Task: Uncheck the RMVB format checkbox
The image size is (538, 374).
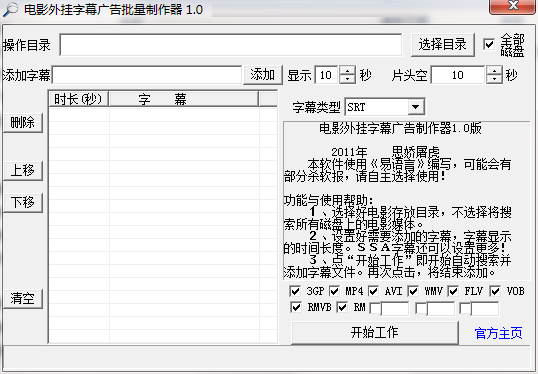Action: [x=296, y=307]
